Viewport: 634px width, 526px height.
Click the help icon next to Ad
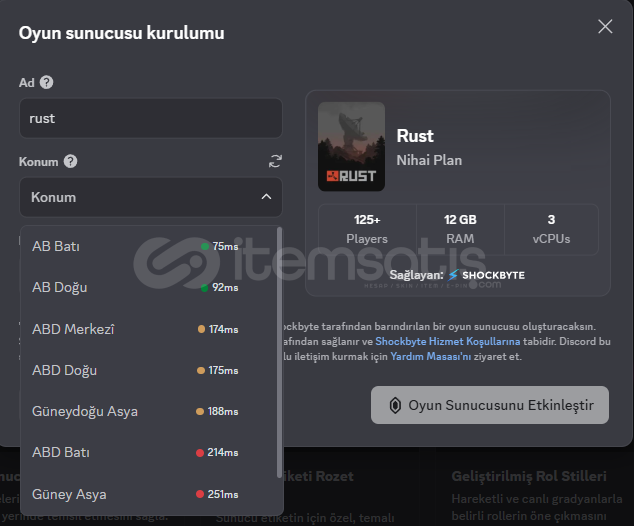[46, 82]
